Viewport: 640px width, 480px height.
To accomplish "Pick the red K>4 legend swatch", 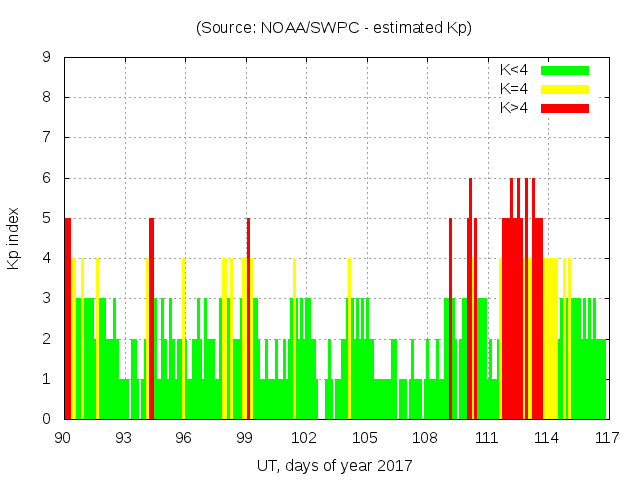I will pyautogui.click(x=564, y=107).
